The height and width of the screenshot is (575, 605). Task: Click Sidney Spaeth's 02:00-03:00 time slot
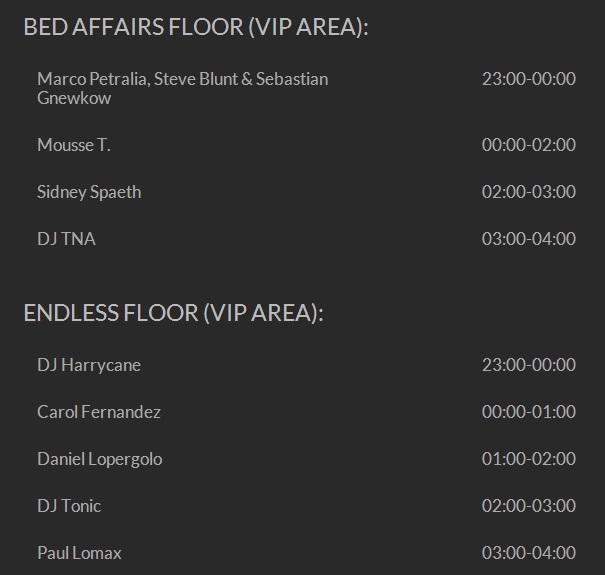point(529,192)
